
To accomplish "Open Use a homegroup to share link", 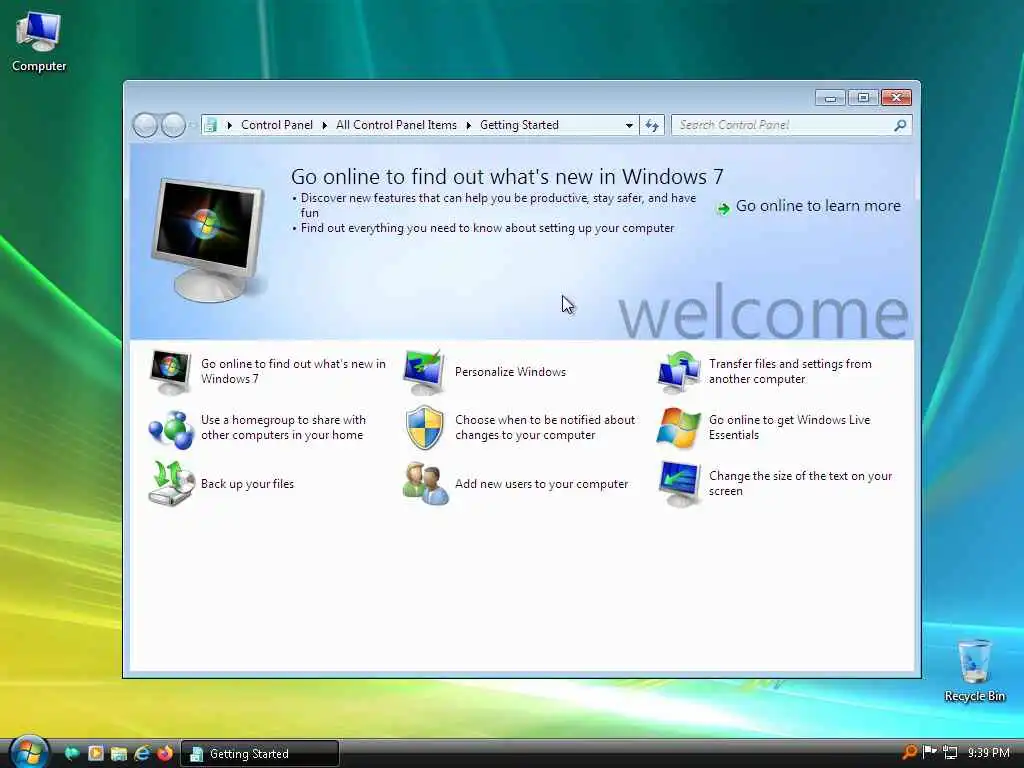I will pos(283,428).
